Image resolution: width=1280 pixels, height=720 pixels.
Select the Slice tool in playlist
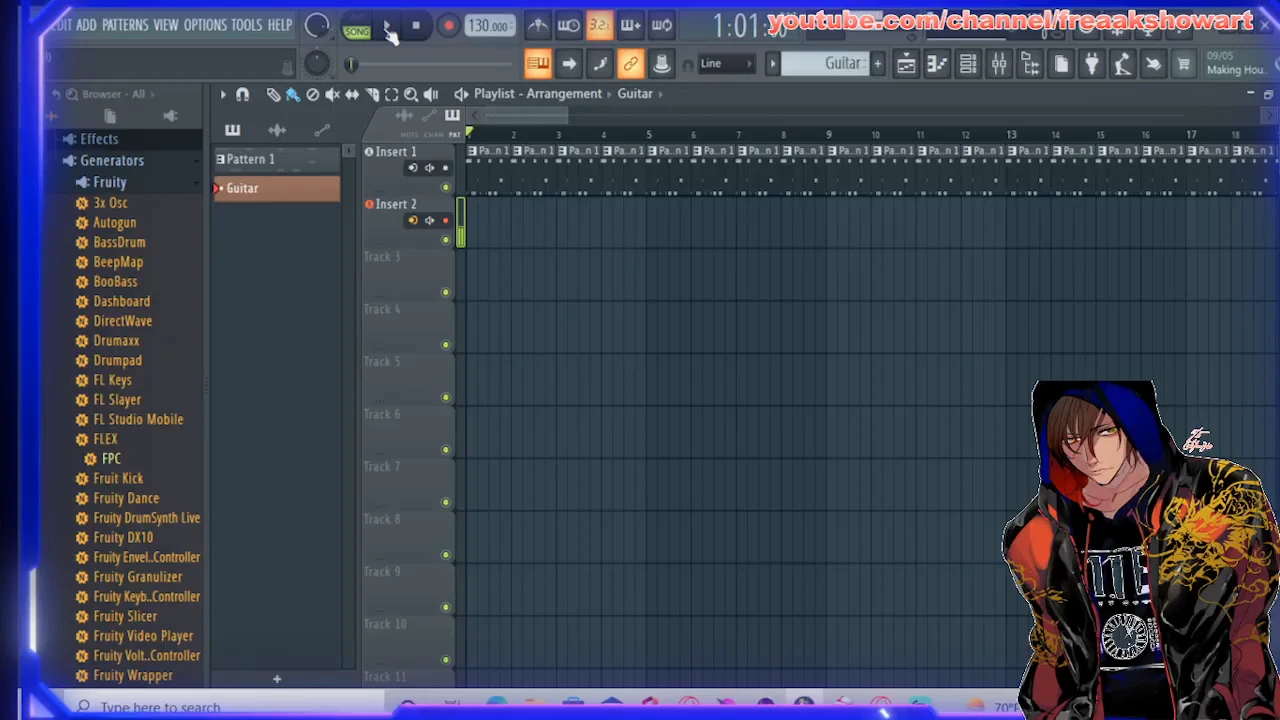372,94
